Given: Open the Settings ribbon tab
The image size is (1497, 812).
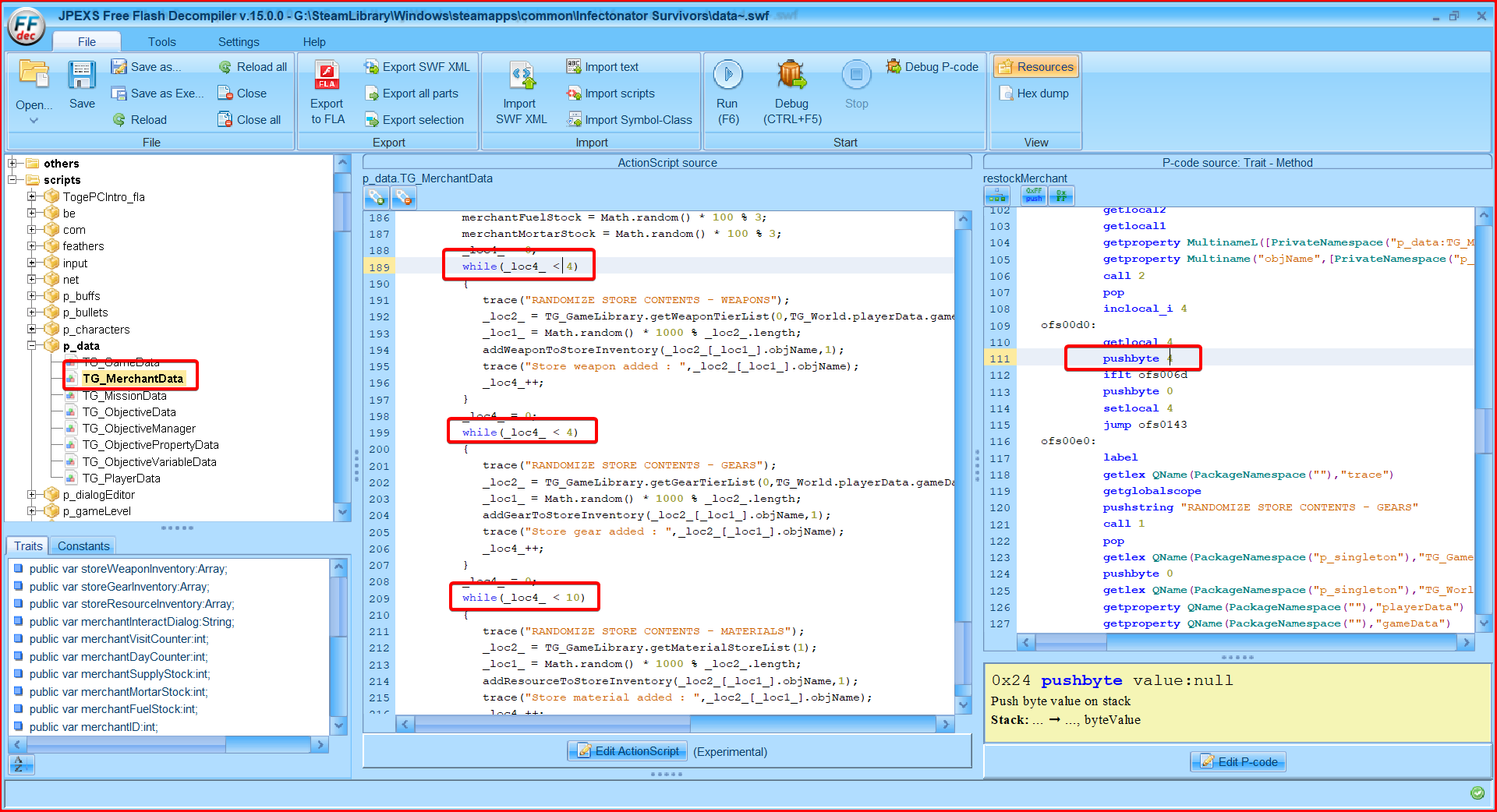Looking at the screenshot, I should [239, 41].
